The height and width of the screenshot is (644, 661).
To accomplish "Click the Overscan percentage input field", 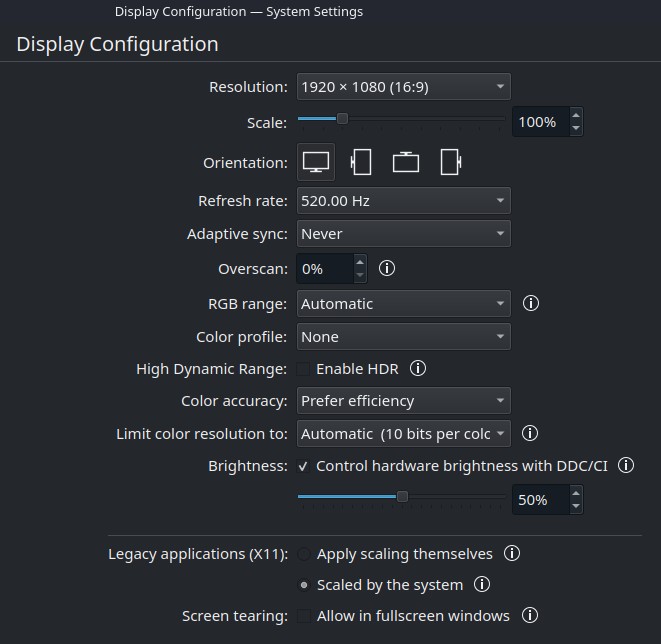I will (324, 269).
